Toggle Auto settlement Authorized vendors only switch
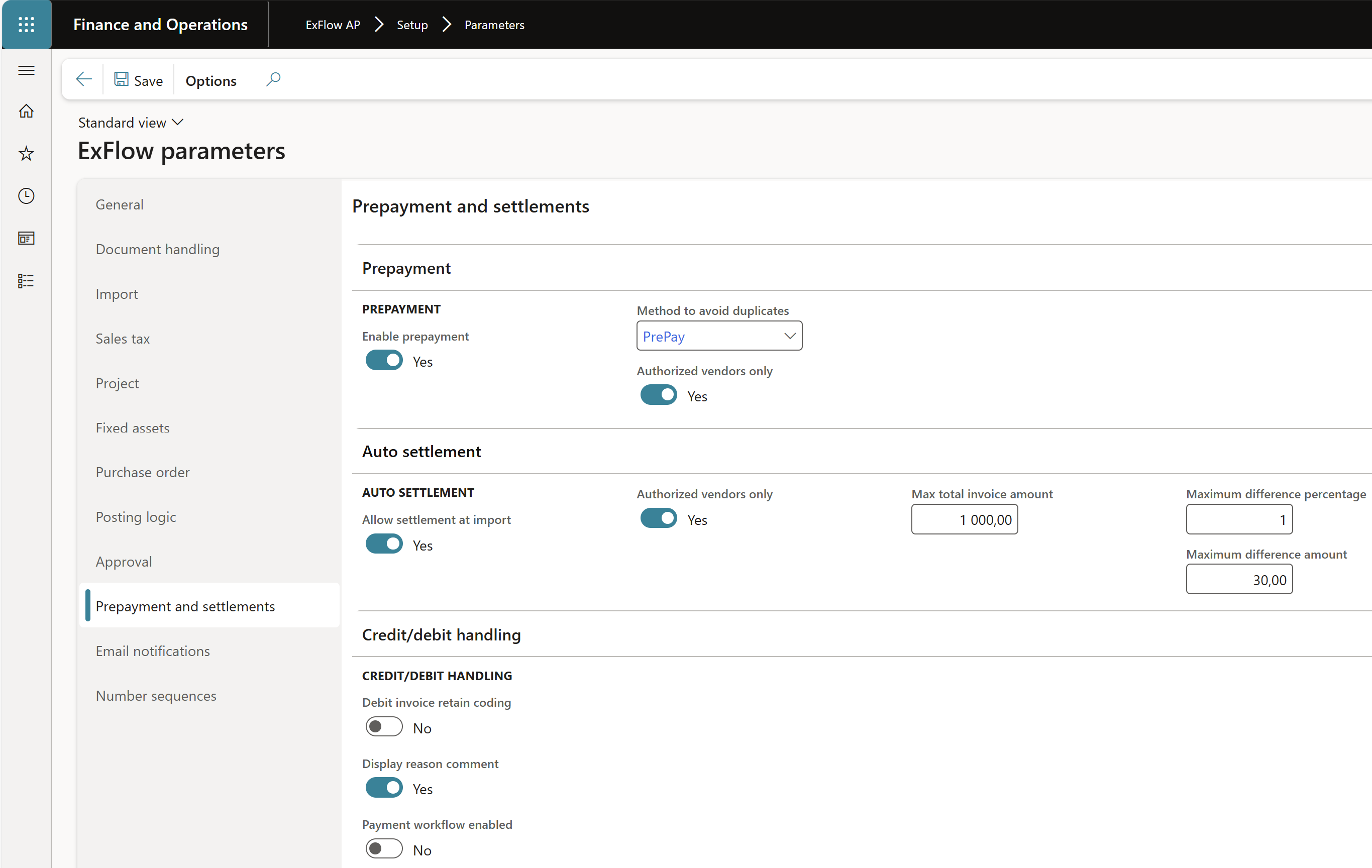This screenshot has width=1372, height=868. pos(659,519)
